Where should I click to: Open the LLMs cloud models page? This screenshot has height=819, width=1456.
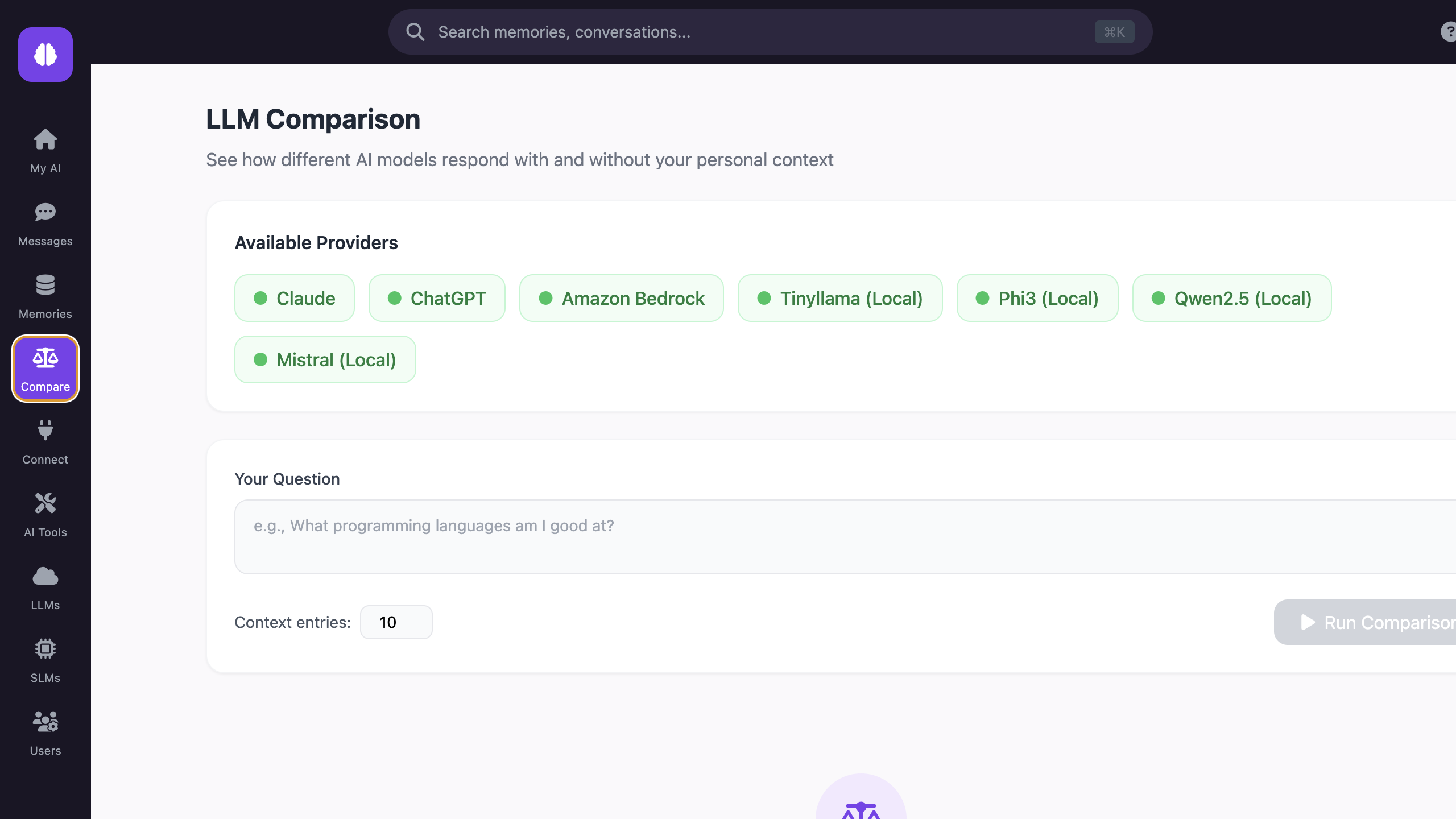coord(45,588)
